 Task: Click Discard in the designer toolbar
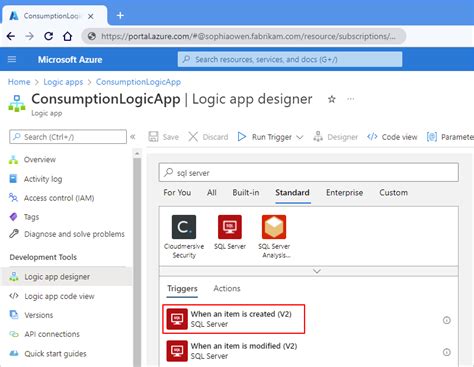pos(208,137)
